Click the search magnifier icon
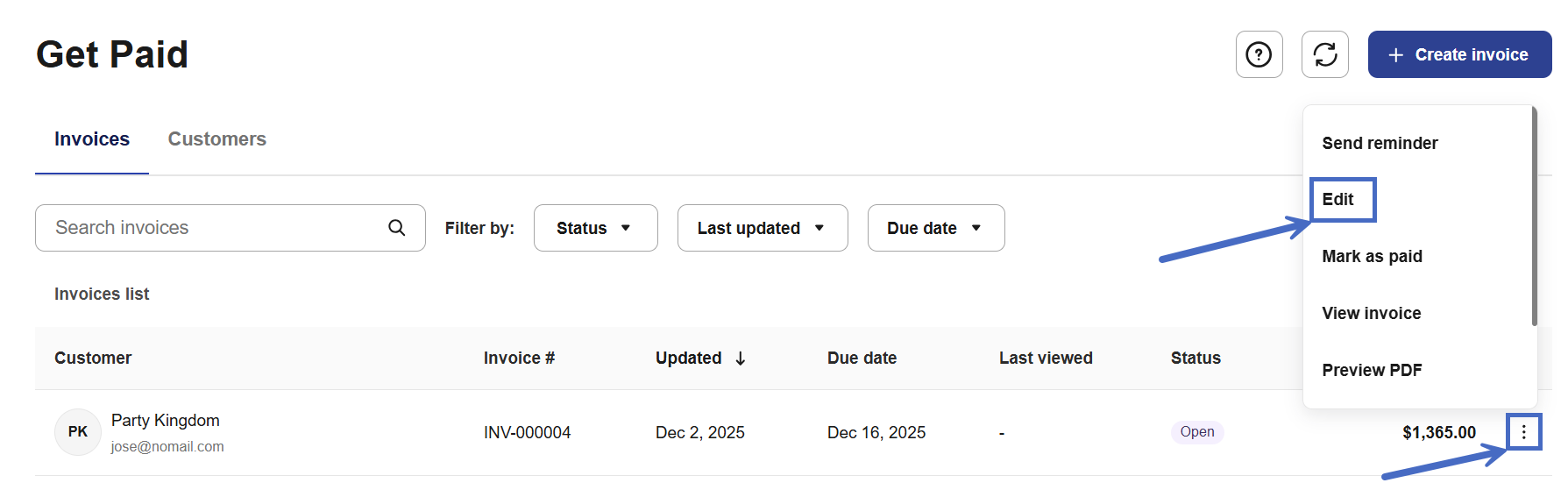Viewport: 1568px width, 490px height. [397, 228]
